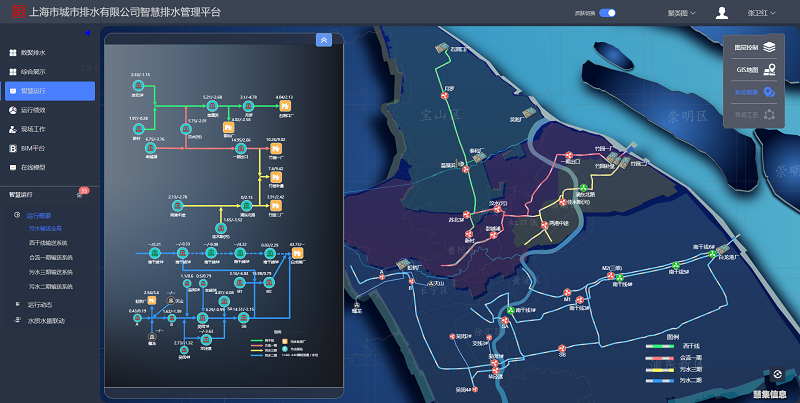Select 合流一期输送系统 in tree
This screenshot has height=403, width=800.
[x=50, y=257]
